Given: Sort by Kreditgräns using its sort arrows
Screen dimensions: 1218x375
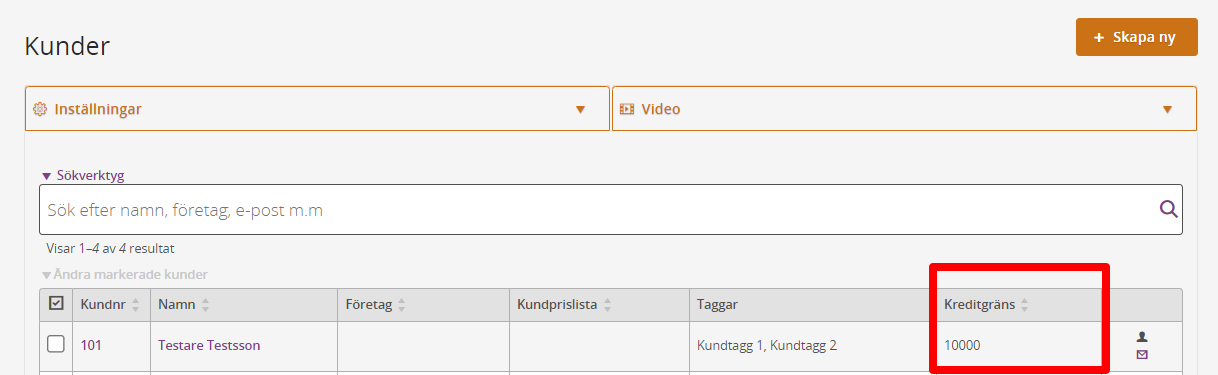Looking at the screenshot, I should tap(1024, 305).
